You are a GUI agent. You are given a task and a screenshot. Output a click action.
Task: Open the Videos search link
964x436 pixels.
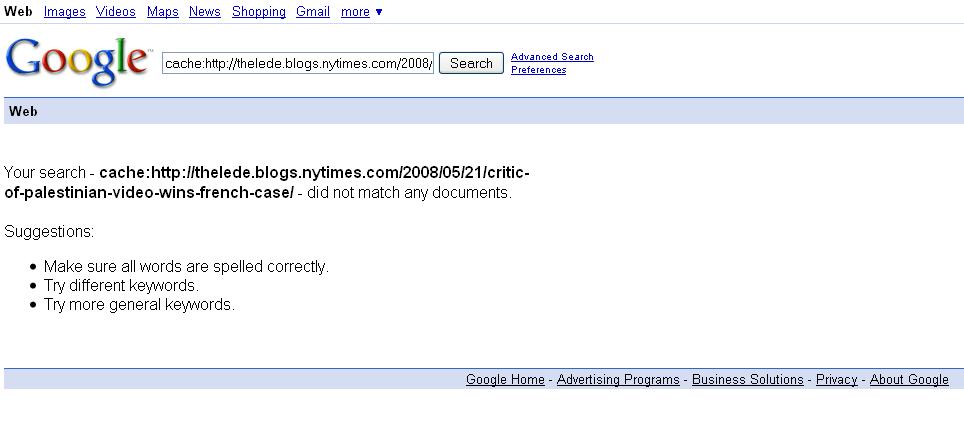click(x=116, y=12)
